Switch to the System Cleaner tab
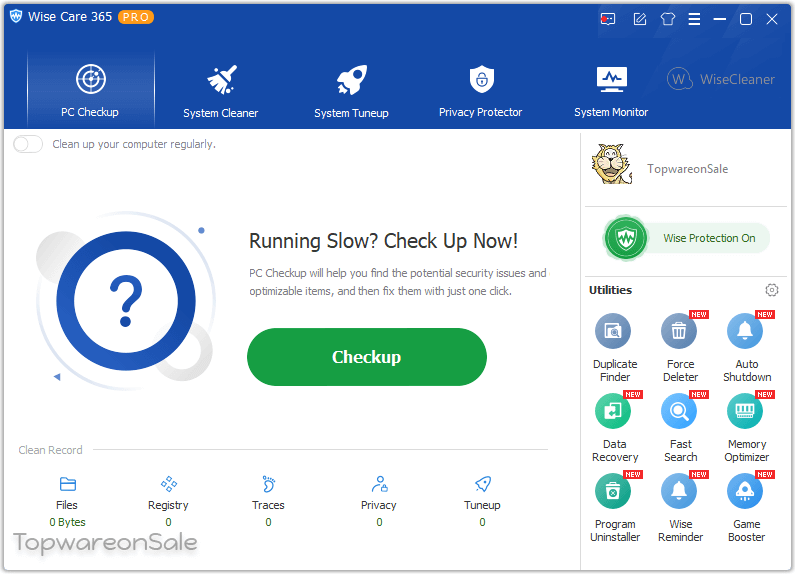The image size is (795, 577). [x=221, y=91]
